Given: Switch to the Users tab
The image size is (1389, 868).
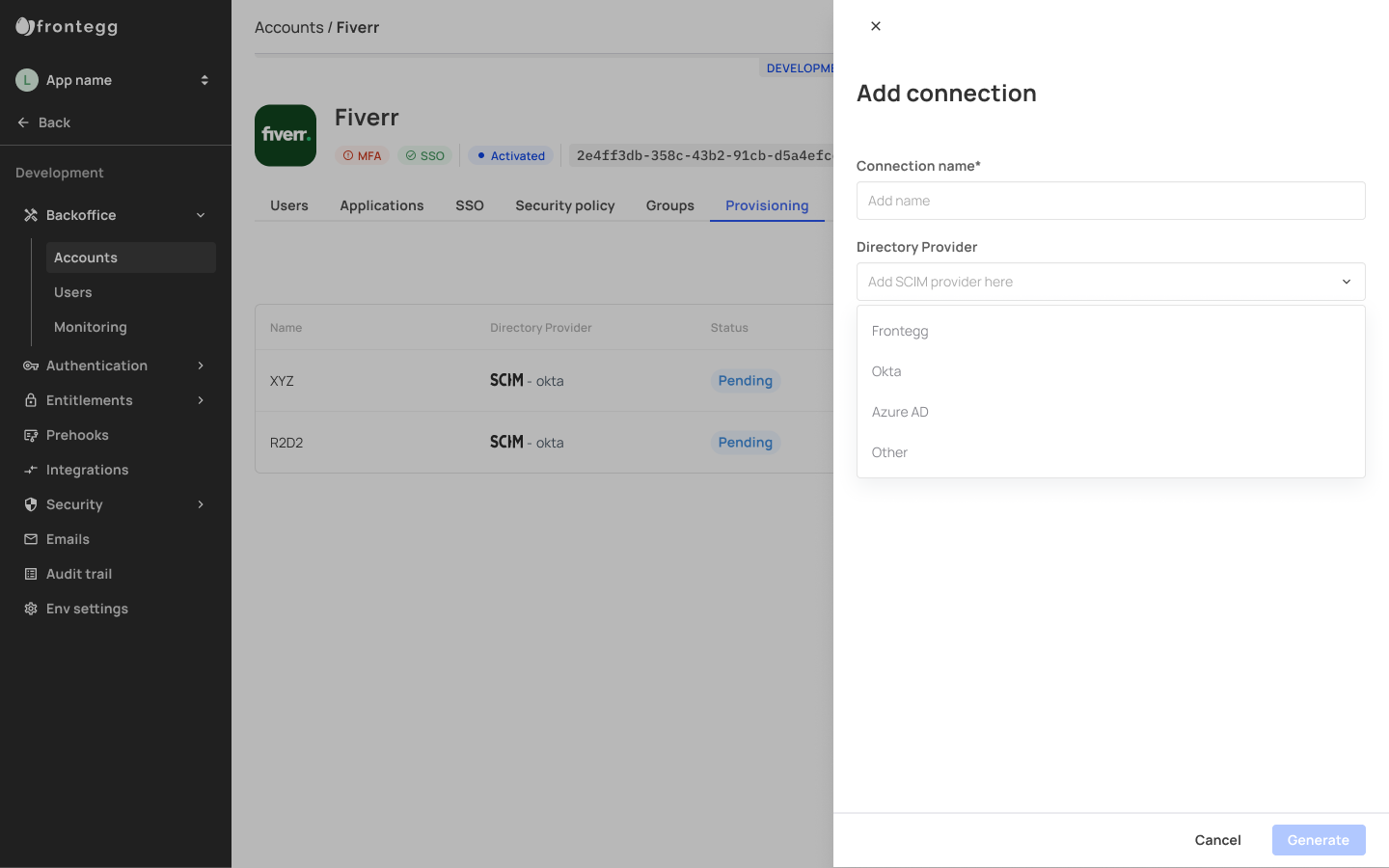Looking at the screenshot, I should (289, 205).
